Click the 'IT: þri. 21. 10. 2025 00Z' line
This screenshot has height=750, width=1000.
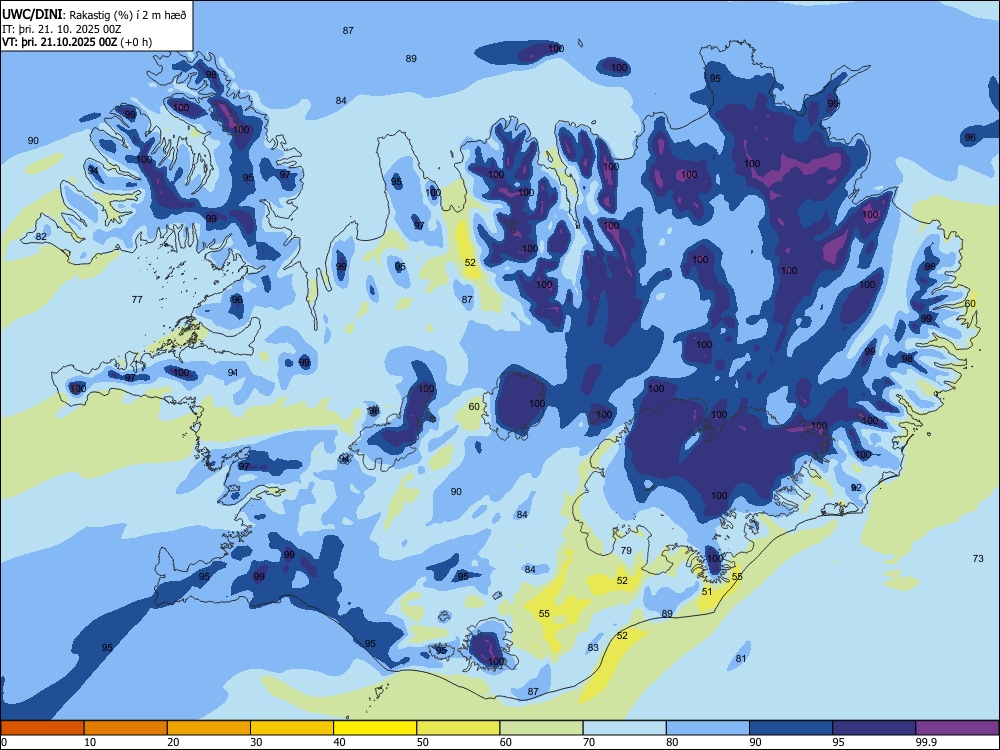tap(62, 29)
